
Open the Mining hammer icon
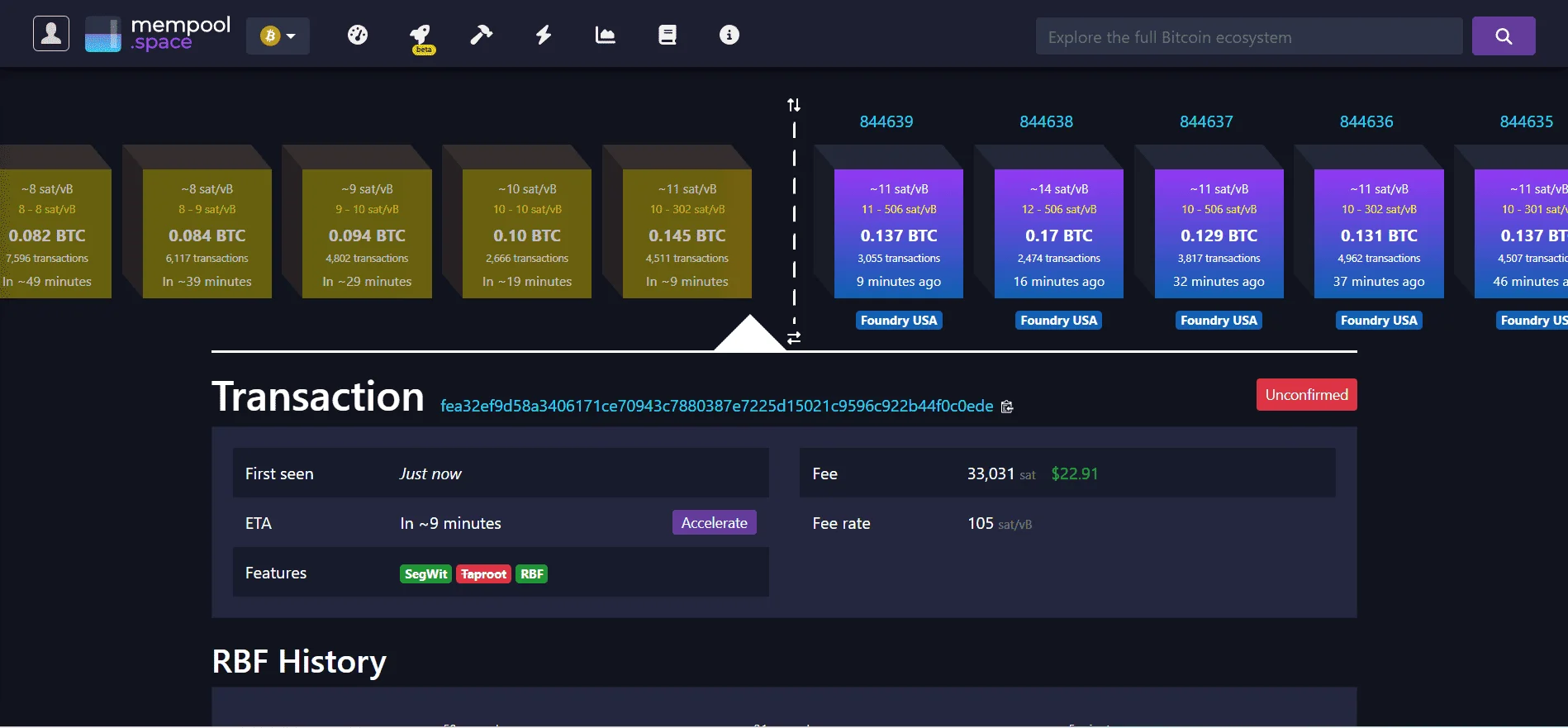(x=482, y=35)
